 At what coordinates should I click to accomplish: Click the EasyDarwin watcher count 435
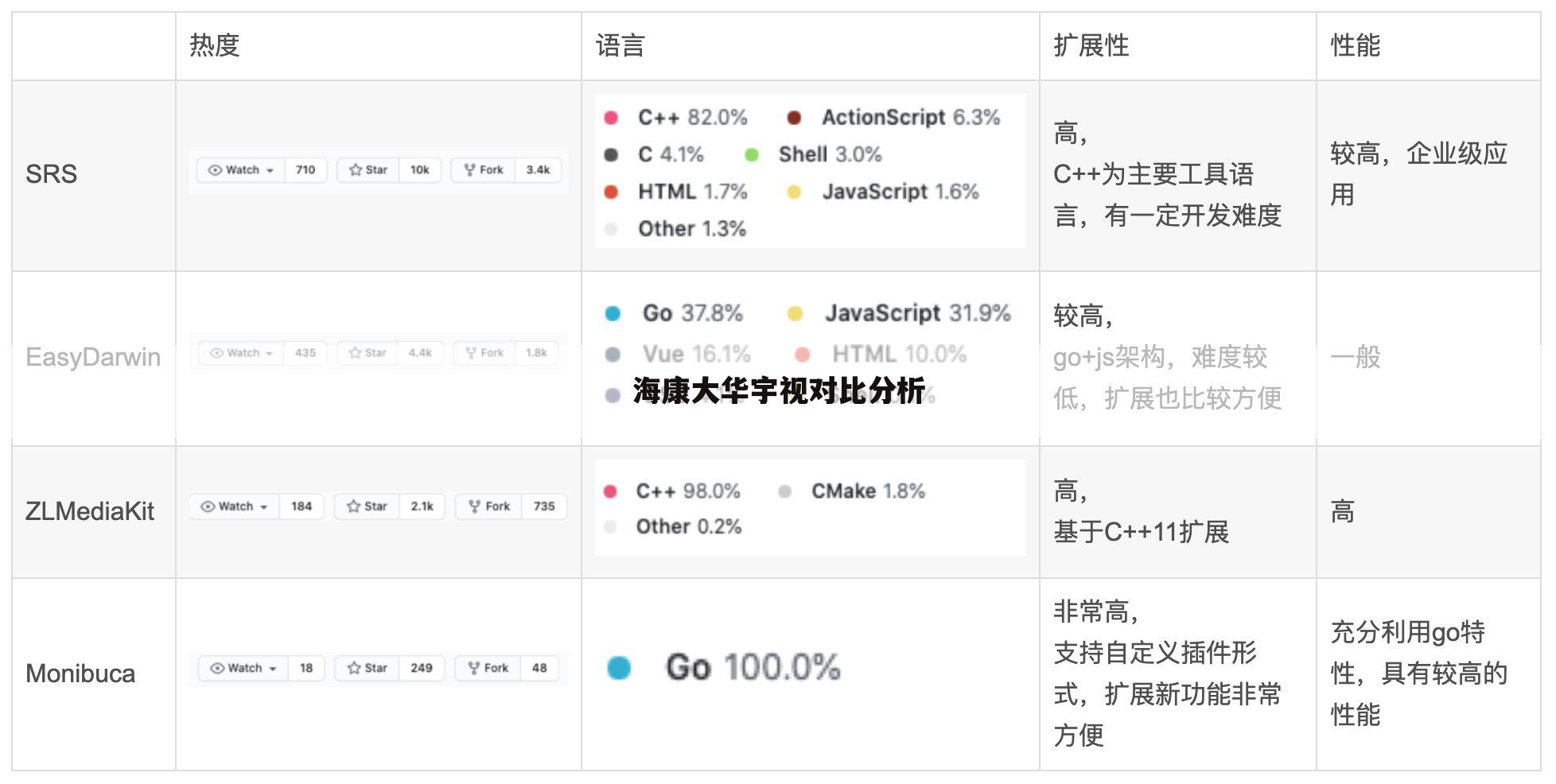[305, 353]
